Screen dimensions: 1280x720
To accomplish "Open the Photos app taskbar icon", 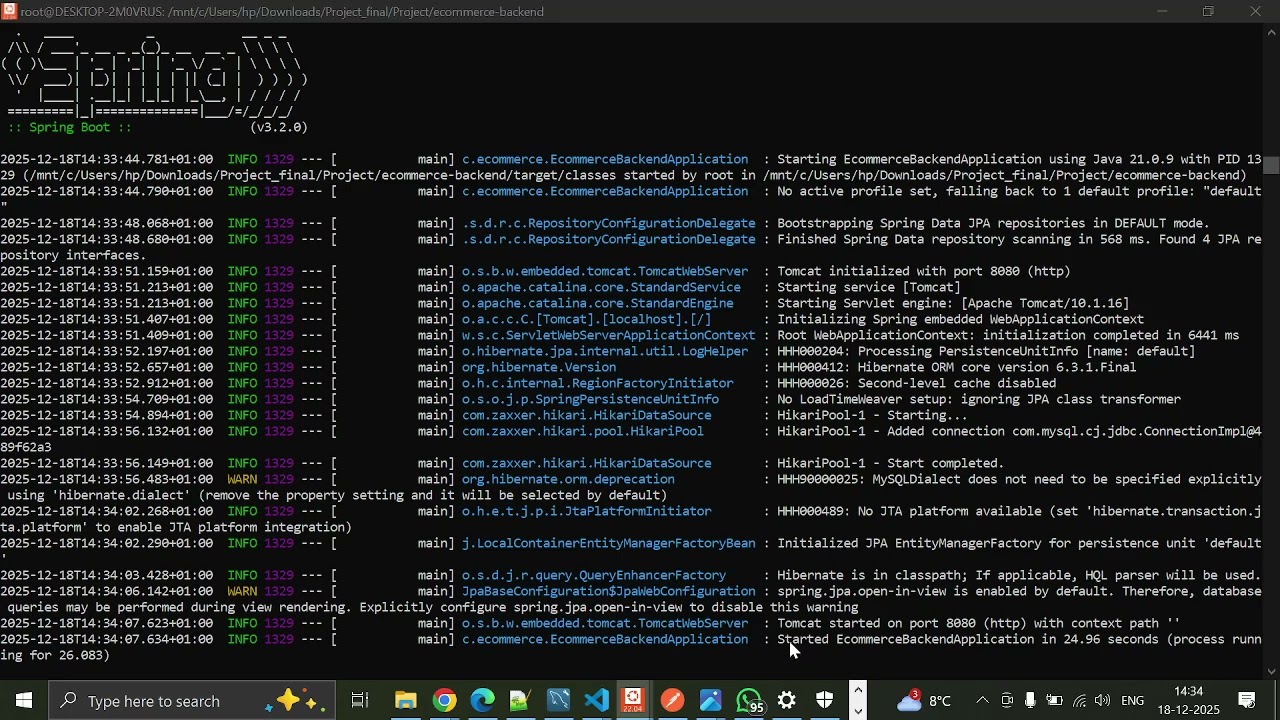I will click(710, 701).
